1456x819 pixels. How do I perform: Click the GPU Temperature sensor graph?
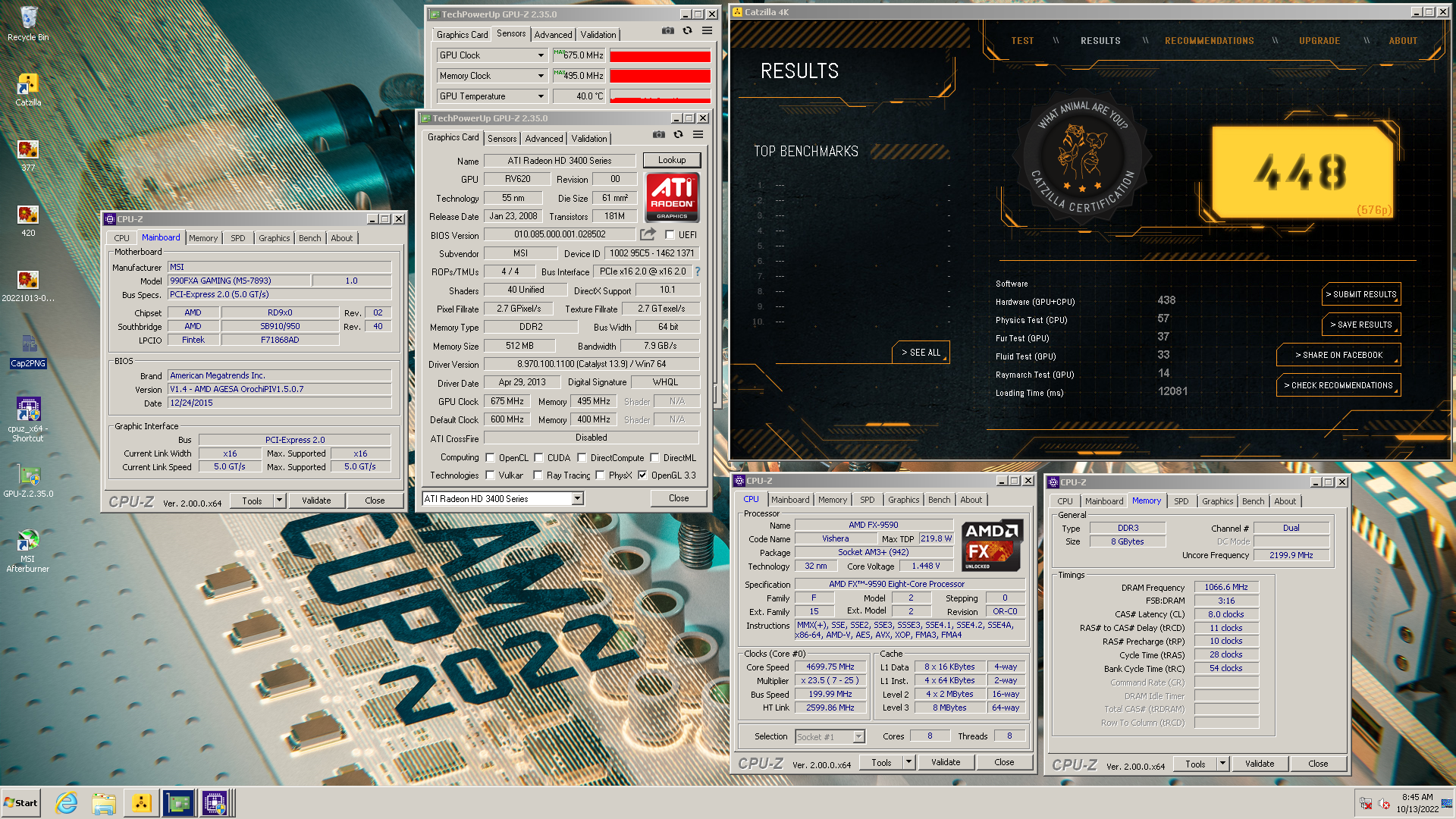pos(660,96)
